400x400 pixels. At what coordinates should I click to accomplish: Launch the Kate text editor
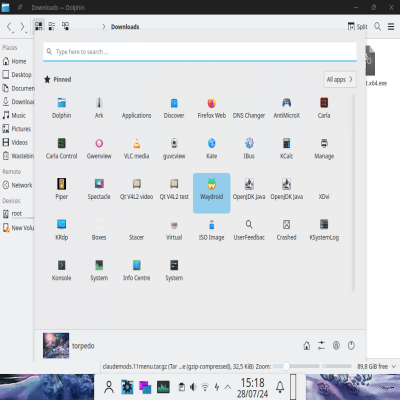coord(211,149)
